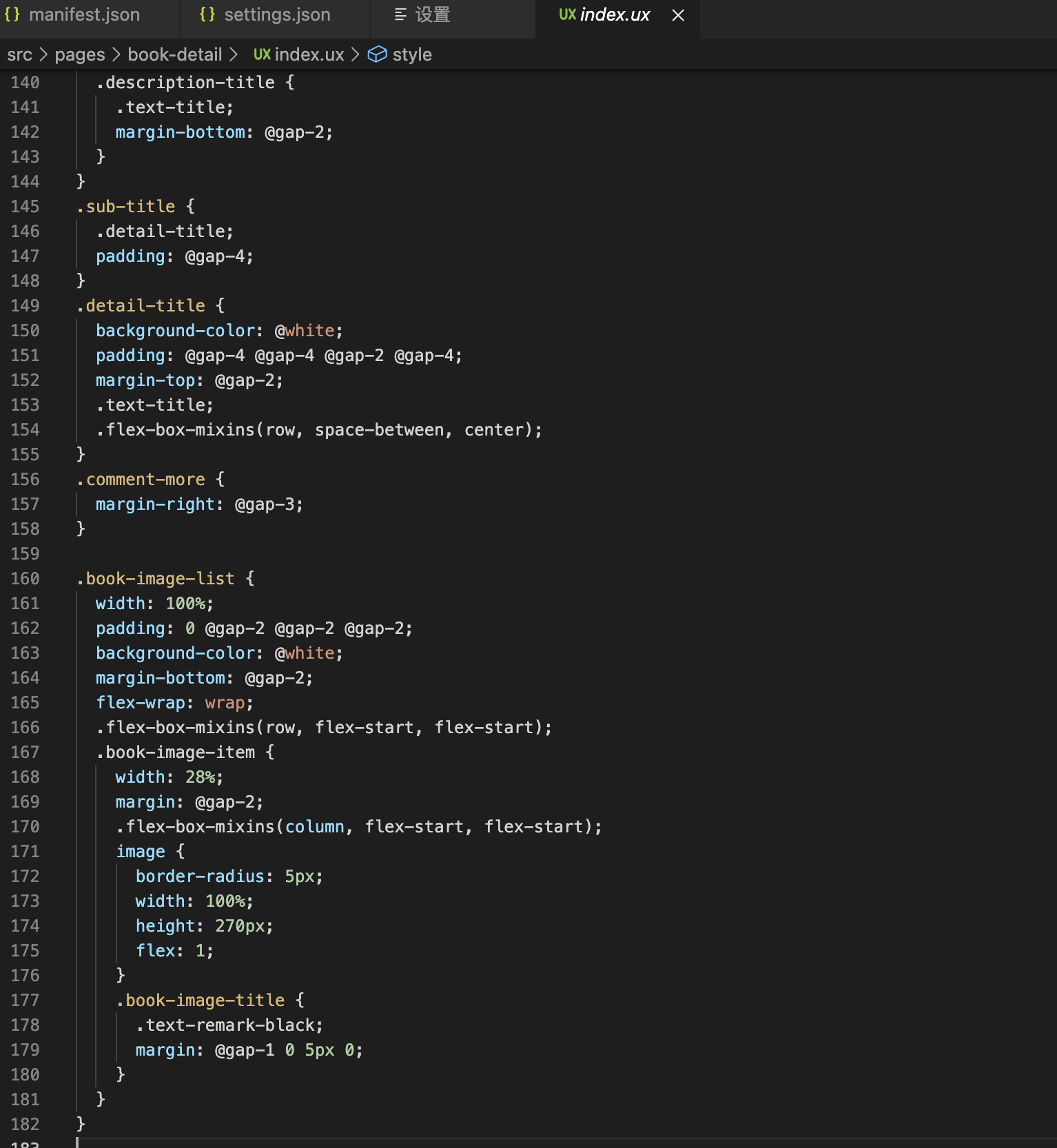Click line number 160 in gutter
This screenshot has height=1148, width=1057.
click(25, 579)
